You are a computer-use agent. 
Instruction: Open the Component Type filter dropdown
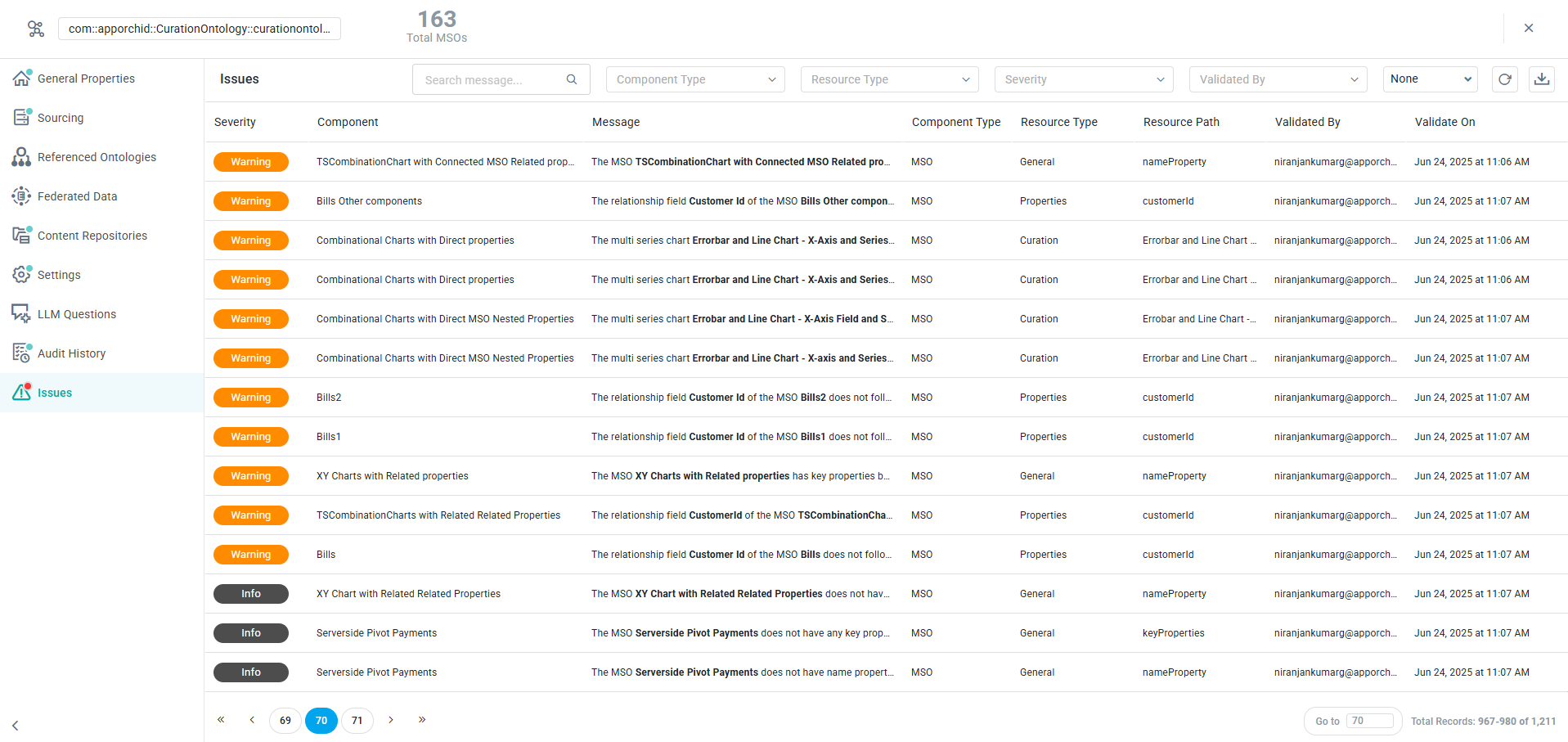(x=694, y=79)
